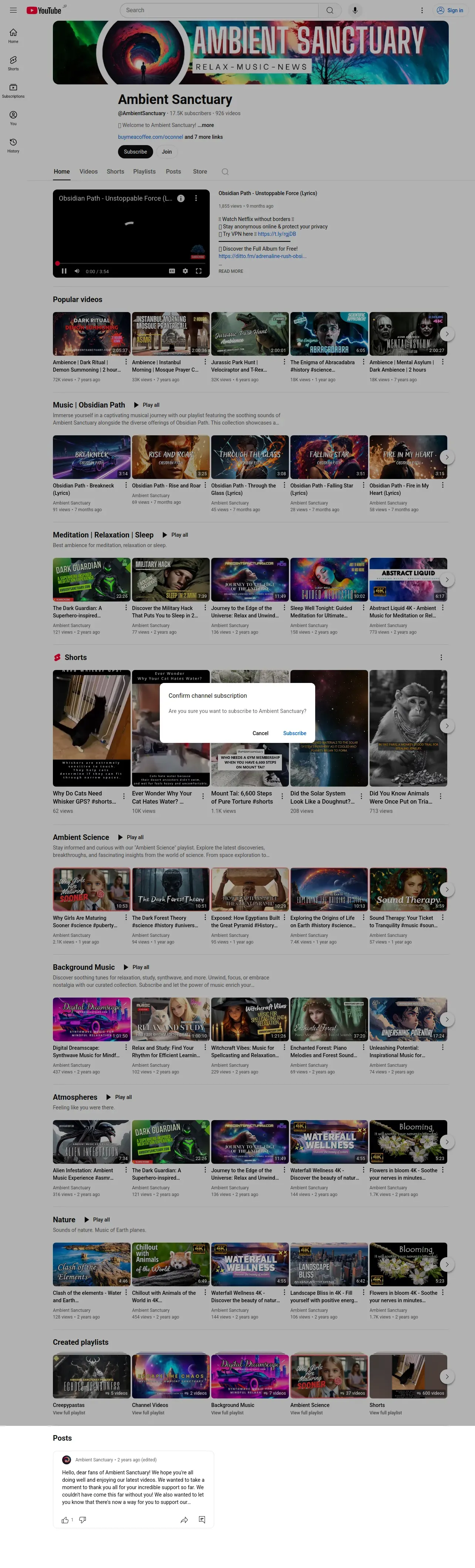Viewport: 475px width, 1568px height.
Task: Open the featured video player's settings gear
Action: [x=185, y=271]
